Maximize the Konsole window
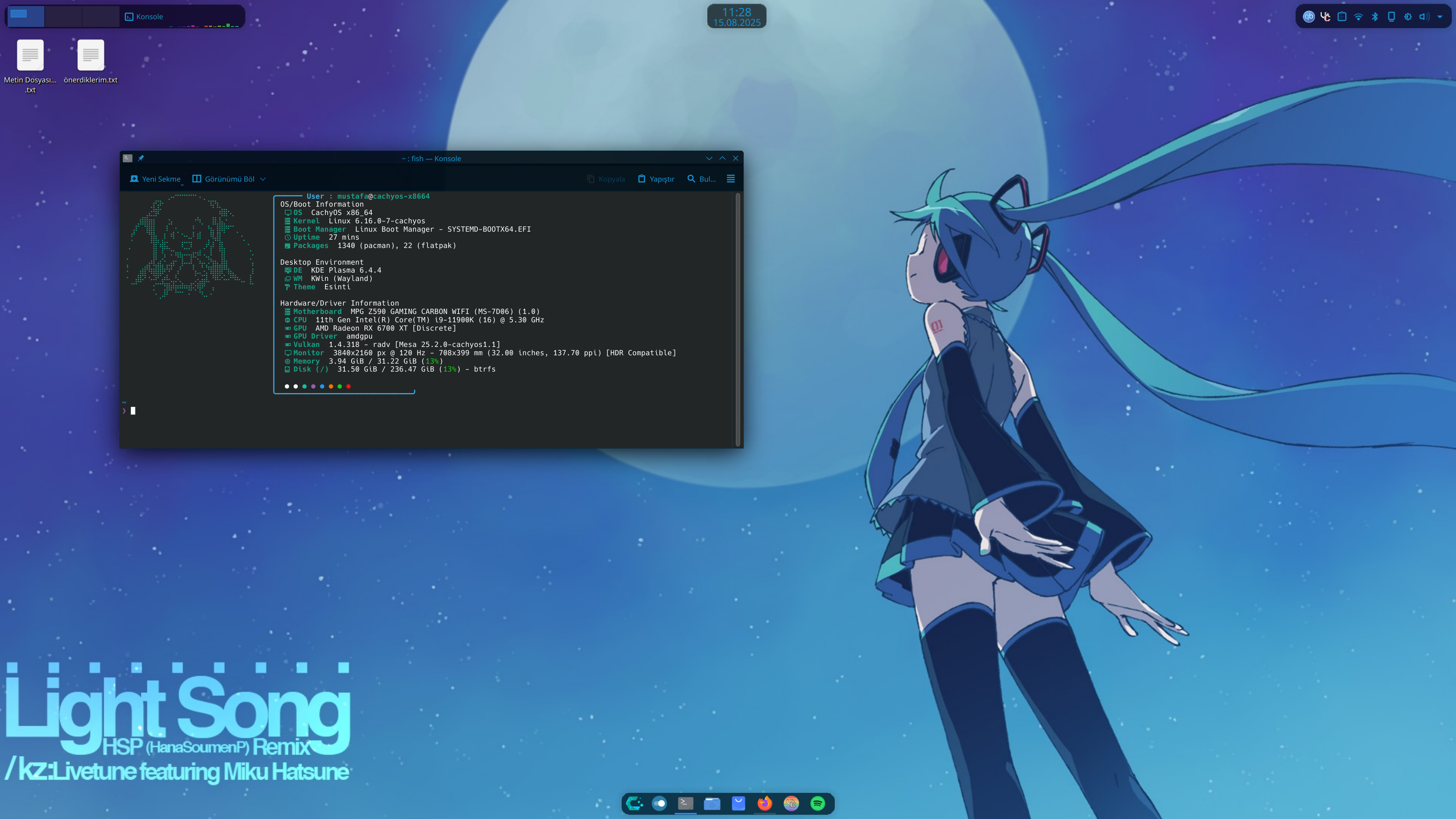The width and height of the screenshot is (1456, 819). (723, 158)
